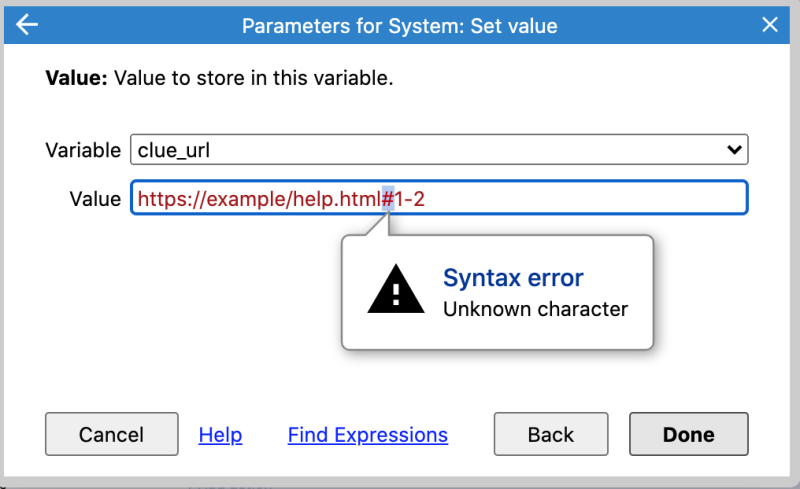Click the Variable label beside the dropdown

[x=83, y=150]
